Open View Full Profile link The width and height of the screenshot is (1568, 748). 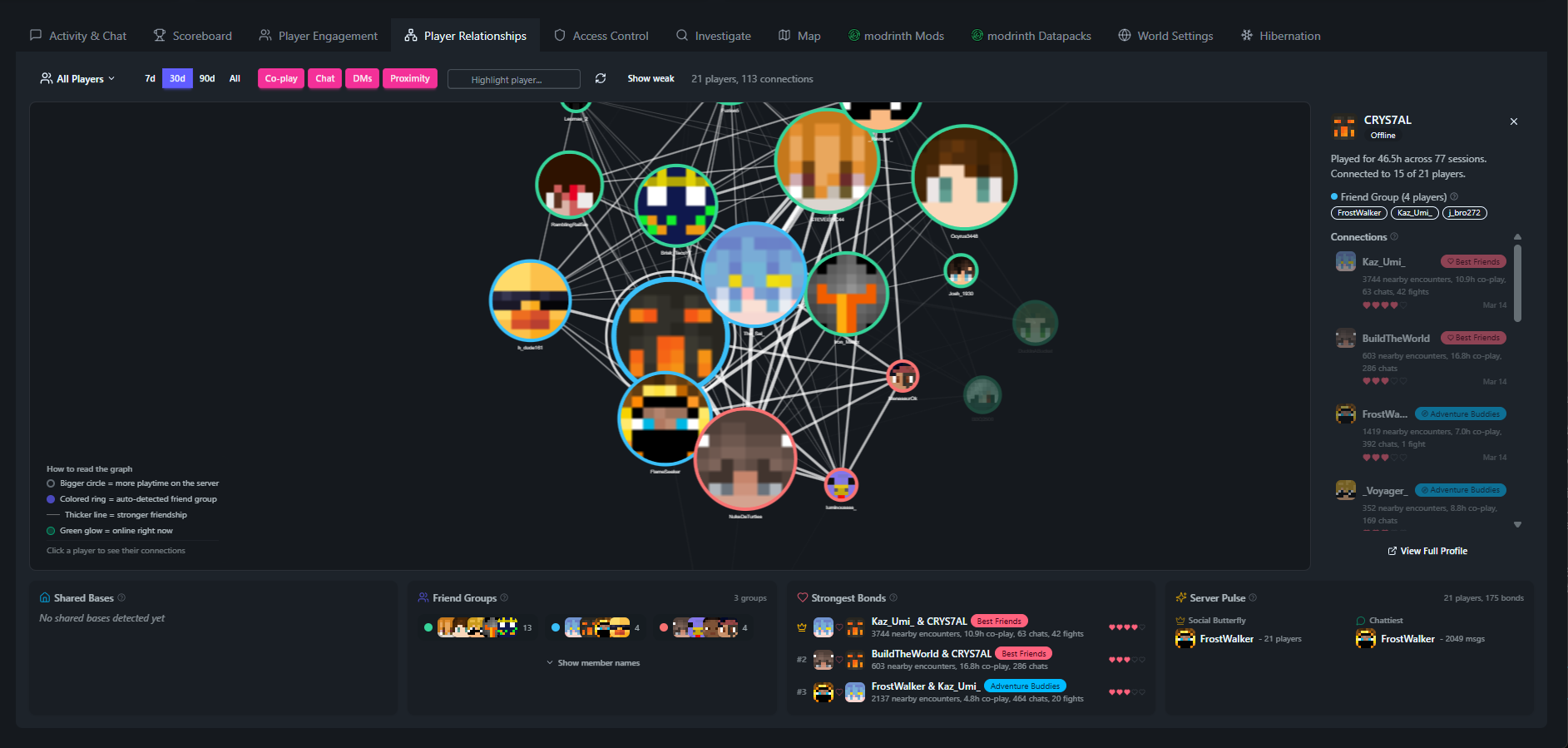(1427, 551)
